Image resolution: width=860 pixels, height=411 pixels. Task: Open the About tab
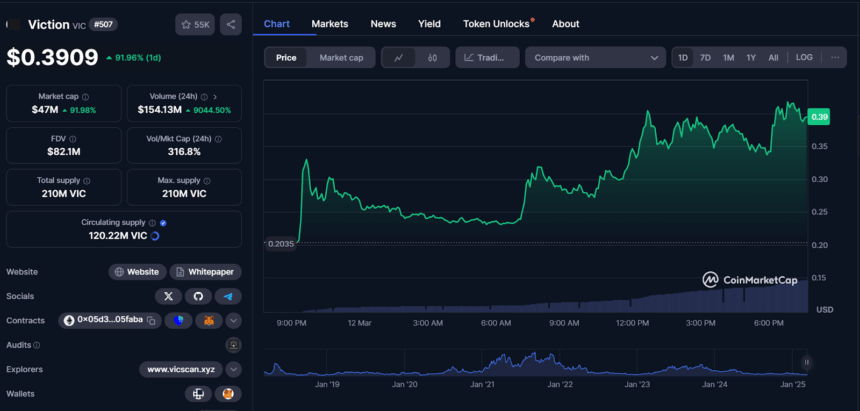(x=565, y=24)
